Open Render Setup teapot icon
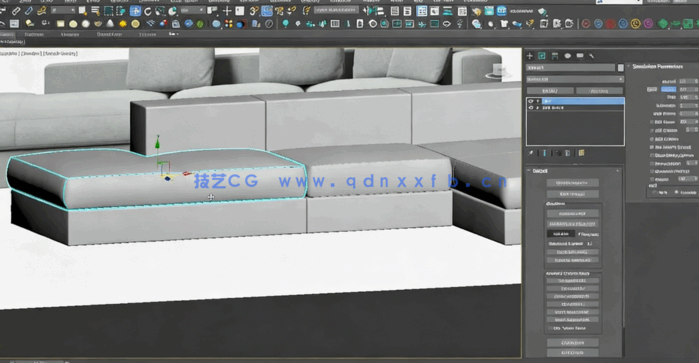The image size is (699, 363). (477, 11)
